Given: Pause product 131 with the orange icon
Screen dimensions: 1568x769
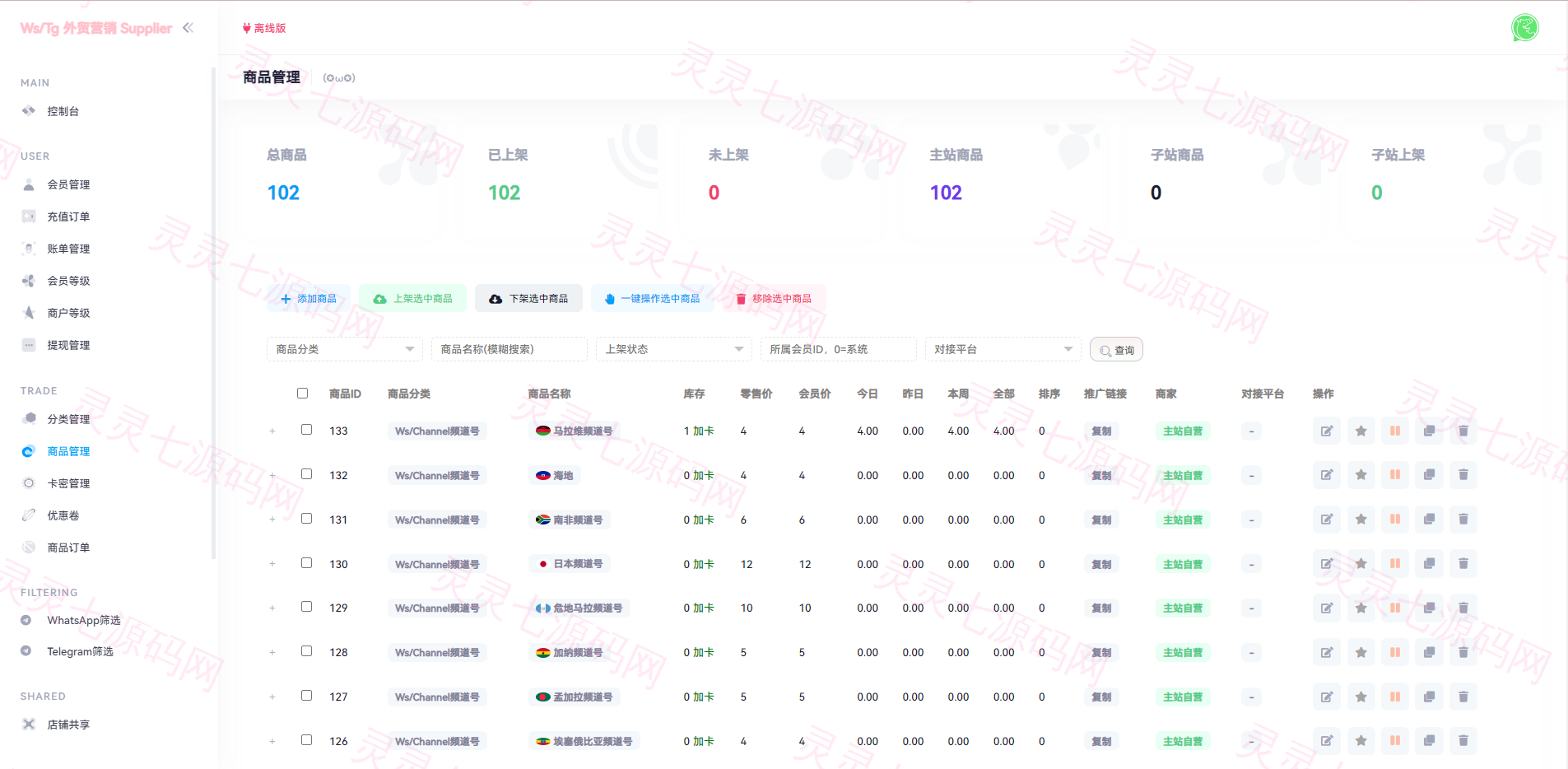Looking at the screenshot, I should (1395, 520).
